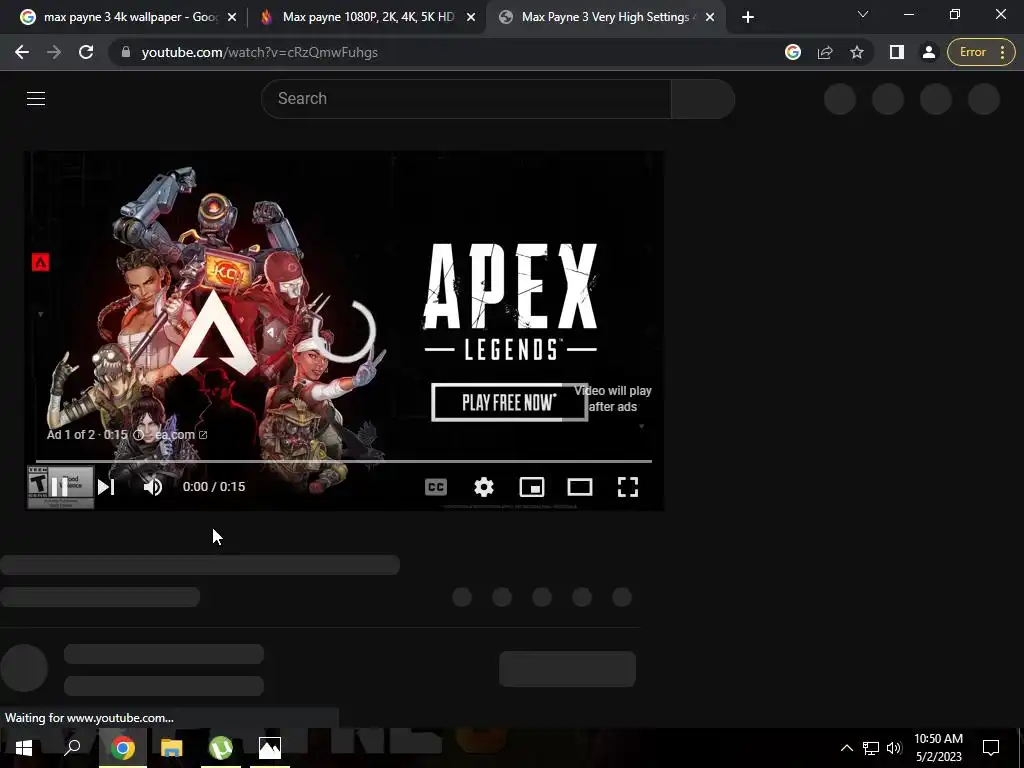This screenshot has height=768, width=1024.
Task: Pause the ad video playback
Action: pos(59,487)
